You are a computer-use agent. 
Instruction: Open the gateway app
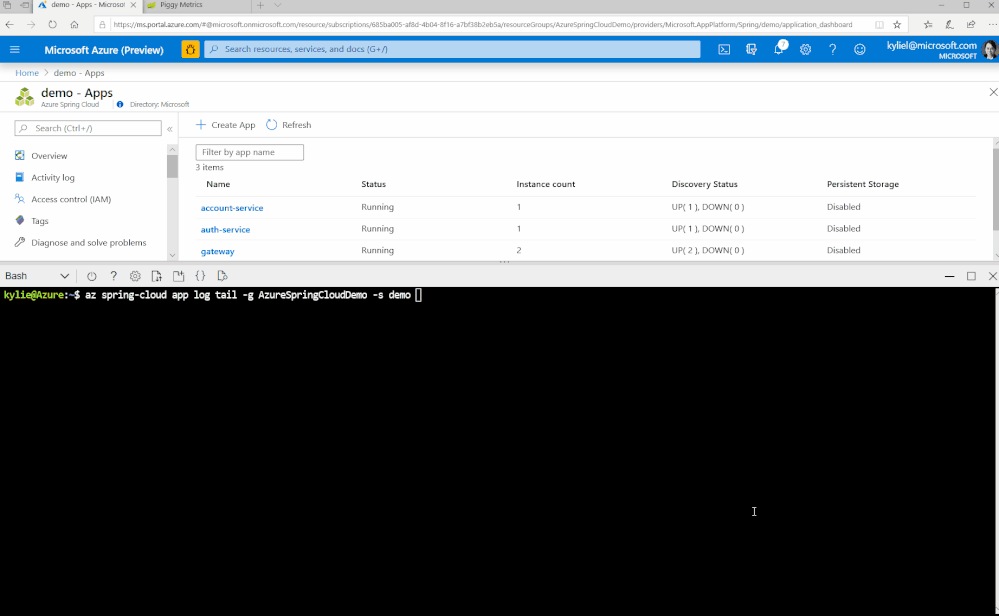pos(218,251)
